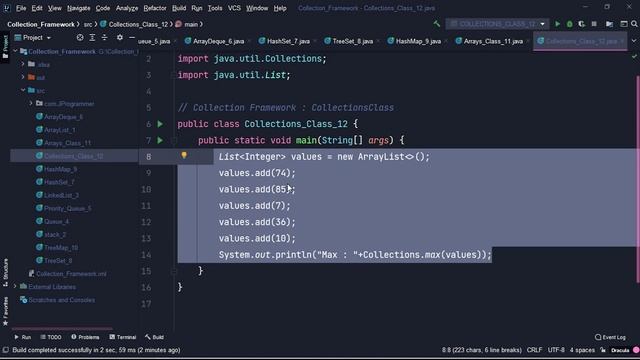Screen dimensions: 640x360
Task: Click the tool windows quick access icon in the status bar
Action: [x=5, y=350]
